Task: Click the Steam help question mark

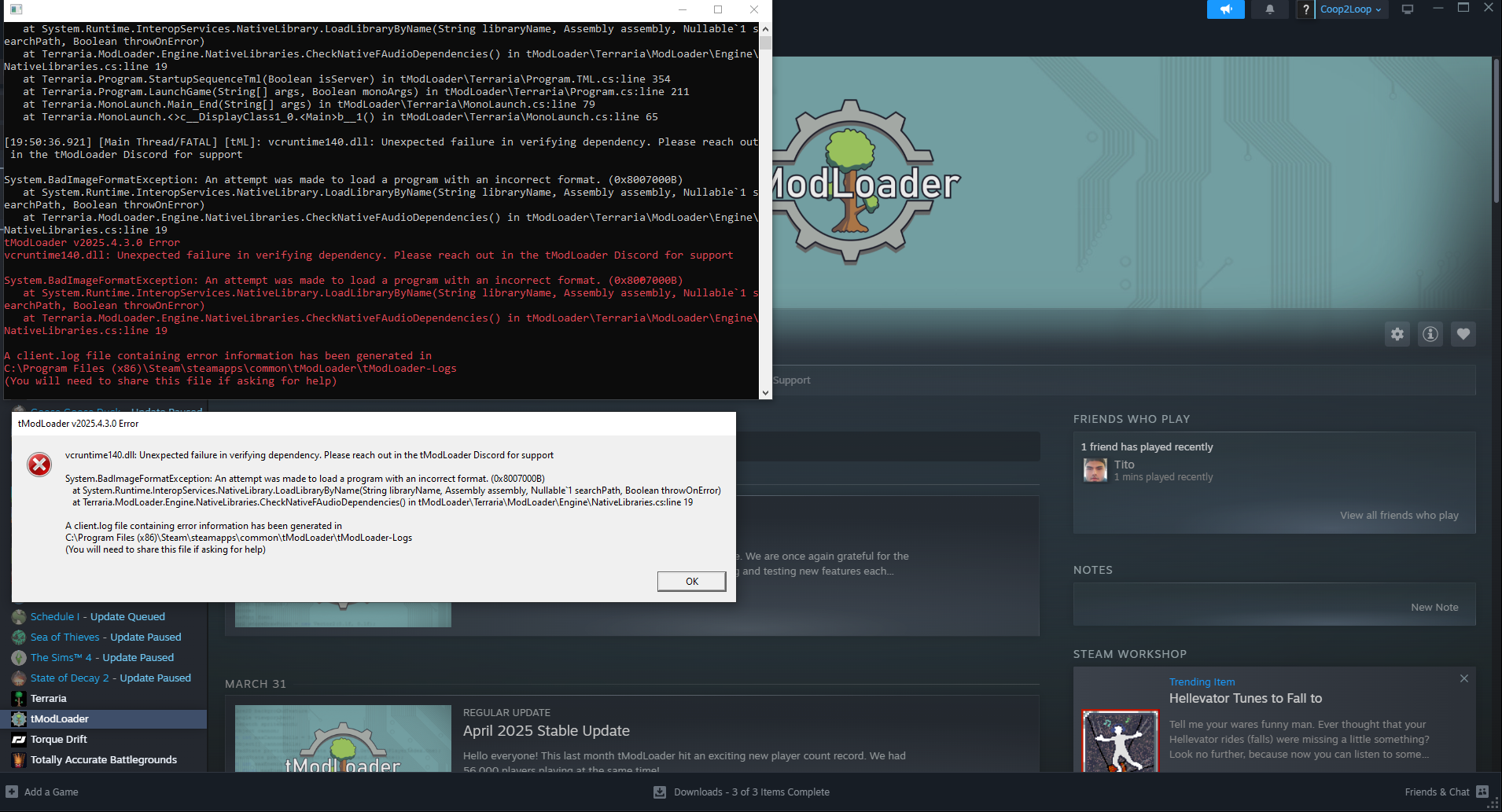Action: pos(1305,9)
